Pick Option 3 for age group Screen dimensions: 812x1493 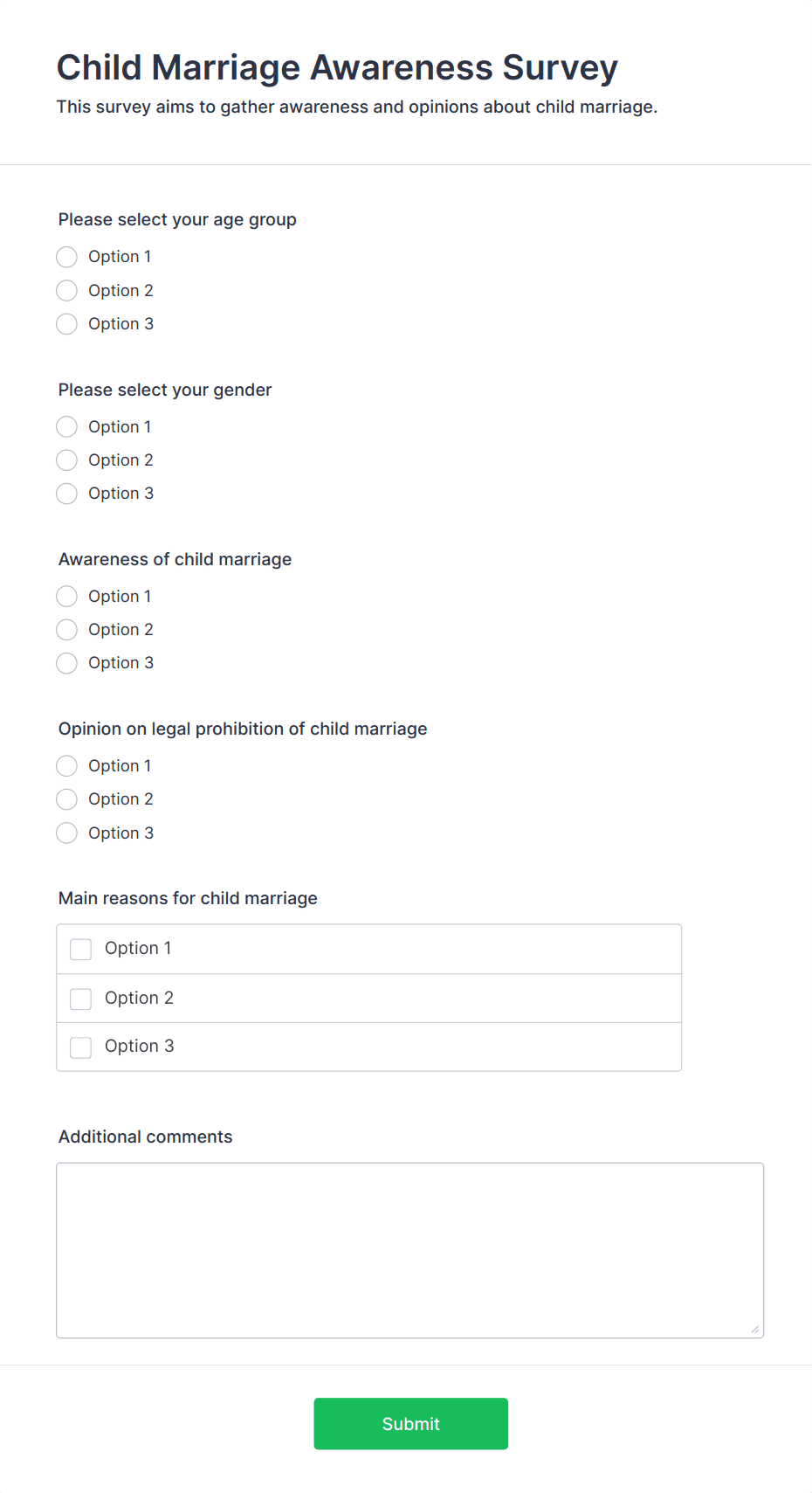[67, 324]
